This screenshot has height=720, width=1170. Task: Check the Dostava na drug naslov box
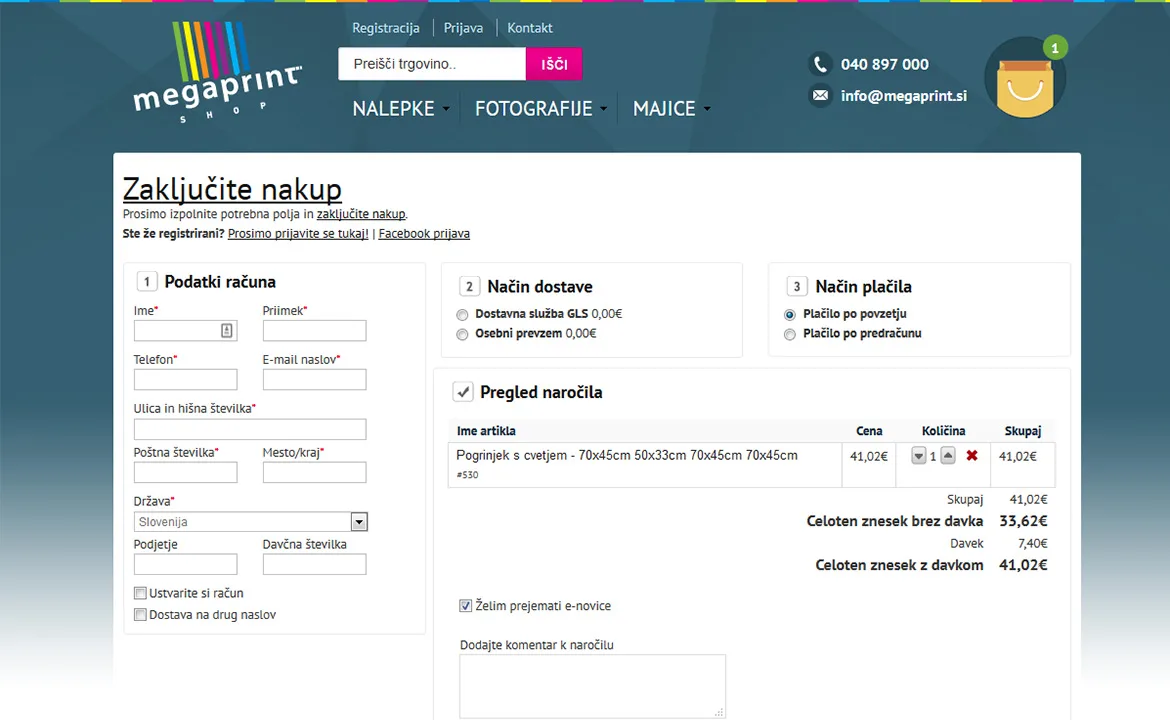tap(140, 615)
